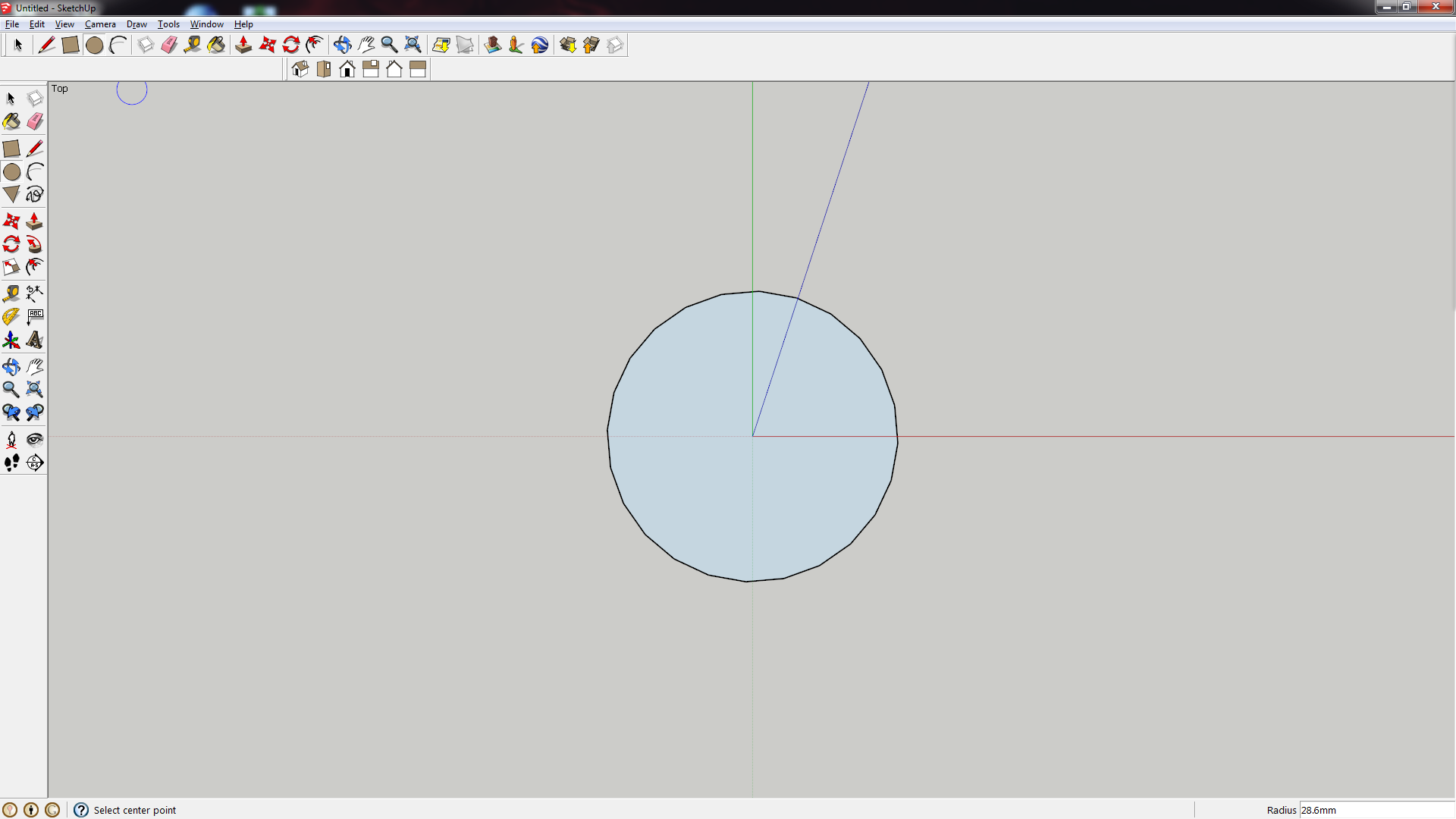Click the credits status bar icon
This screenshot has width=1456, height=819.
(x=31, y=810)
